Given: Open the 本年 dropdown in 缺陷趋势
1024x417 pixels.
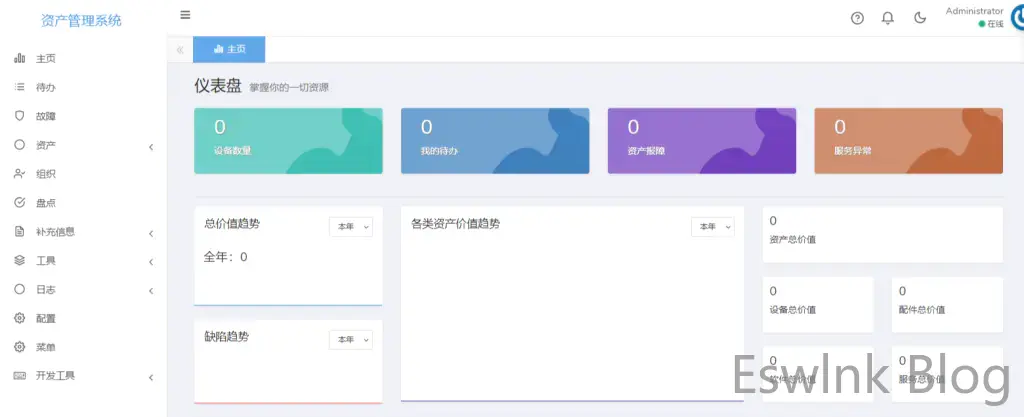Looking at the screenshot, I should point(351,340).
